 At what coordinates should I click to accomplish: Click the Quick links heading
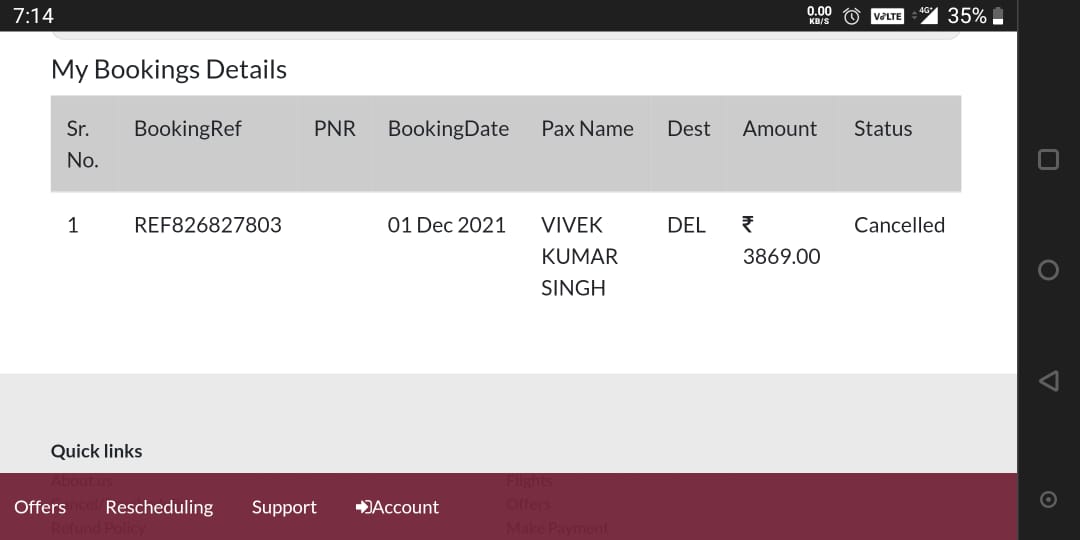coord(97,451)
